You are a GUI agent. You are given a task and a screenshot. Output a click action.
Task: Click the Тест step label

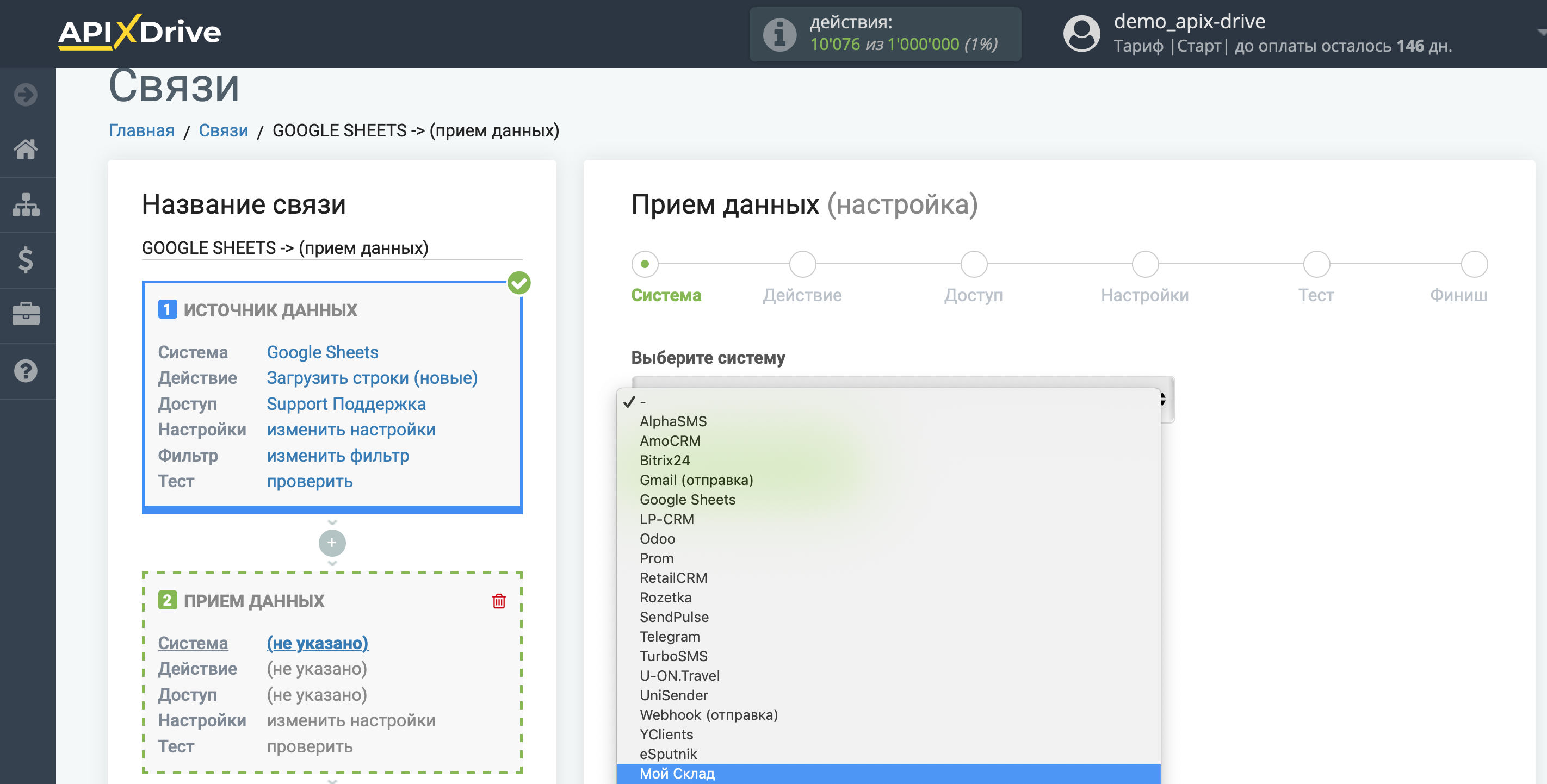click(1316, 295)
